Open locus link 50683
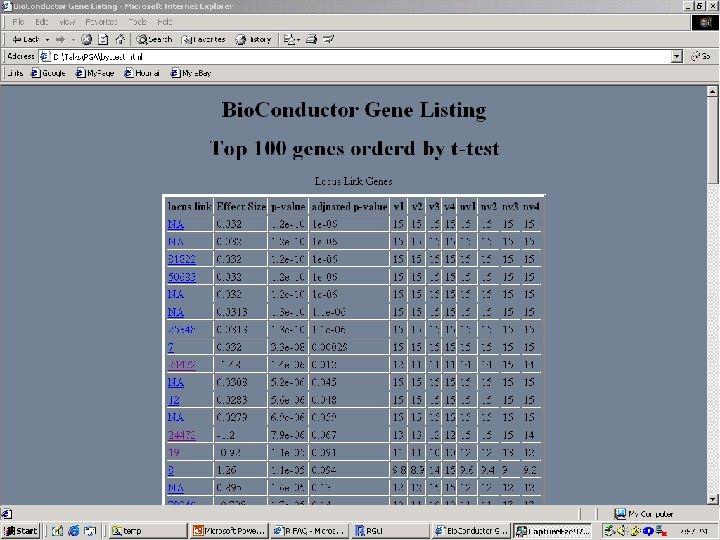Viewport: 720px width, 540px height. (182, 277)
